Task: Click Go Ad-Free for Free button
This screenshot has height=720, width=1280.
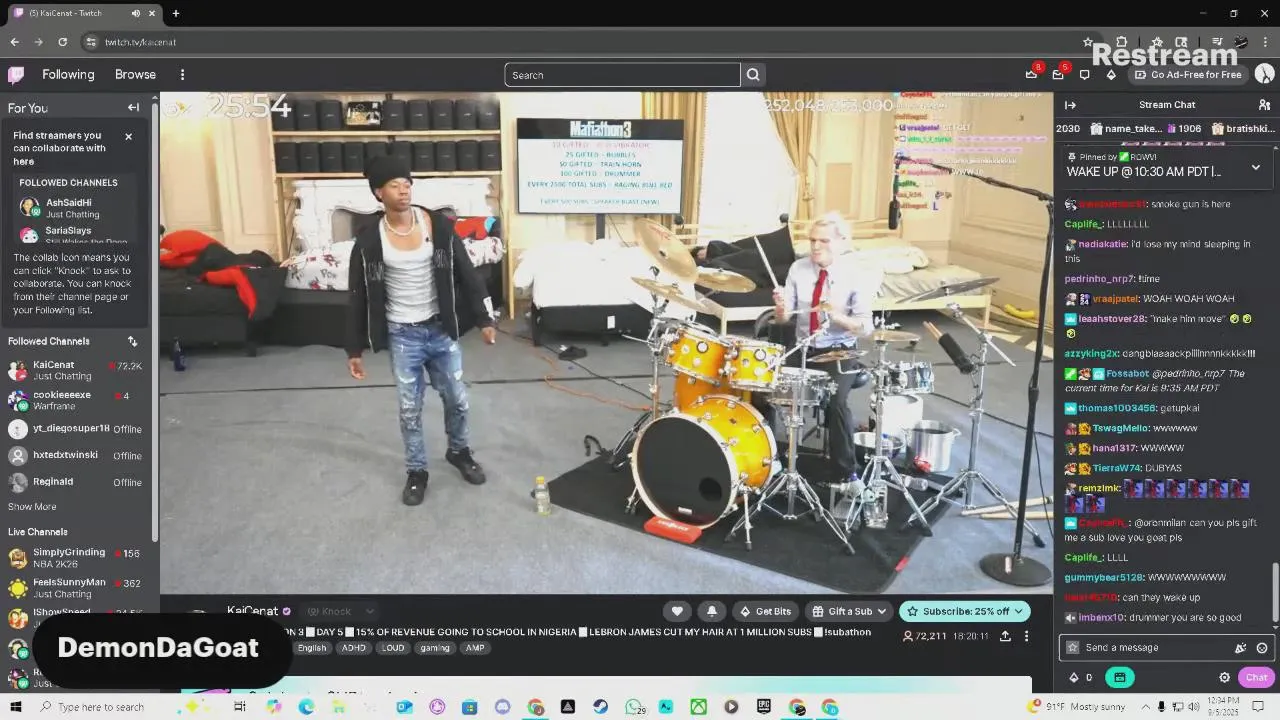Action: pos(1188,75)
